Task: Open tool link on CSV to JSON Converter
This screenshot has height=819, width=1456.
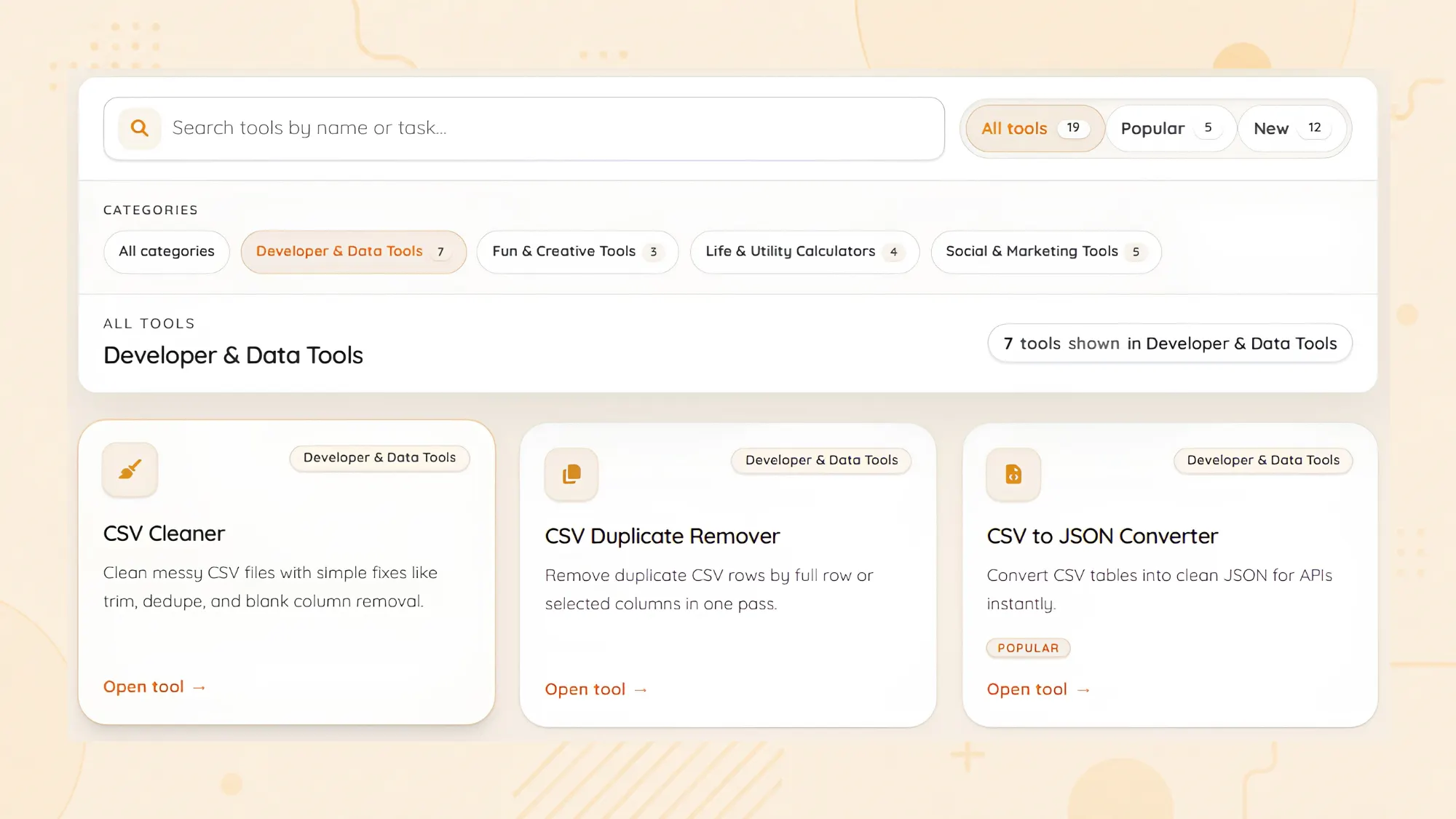Action: (x=1039, y=689)
